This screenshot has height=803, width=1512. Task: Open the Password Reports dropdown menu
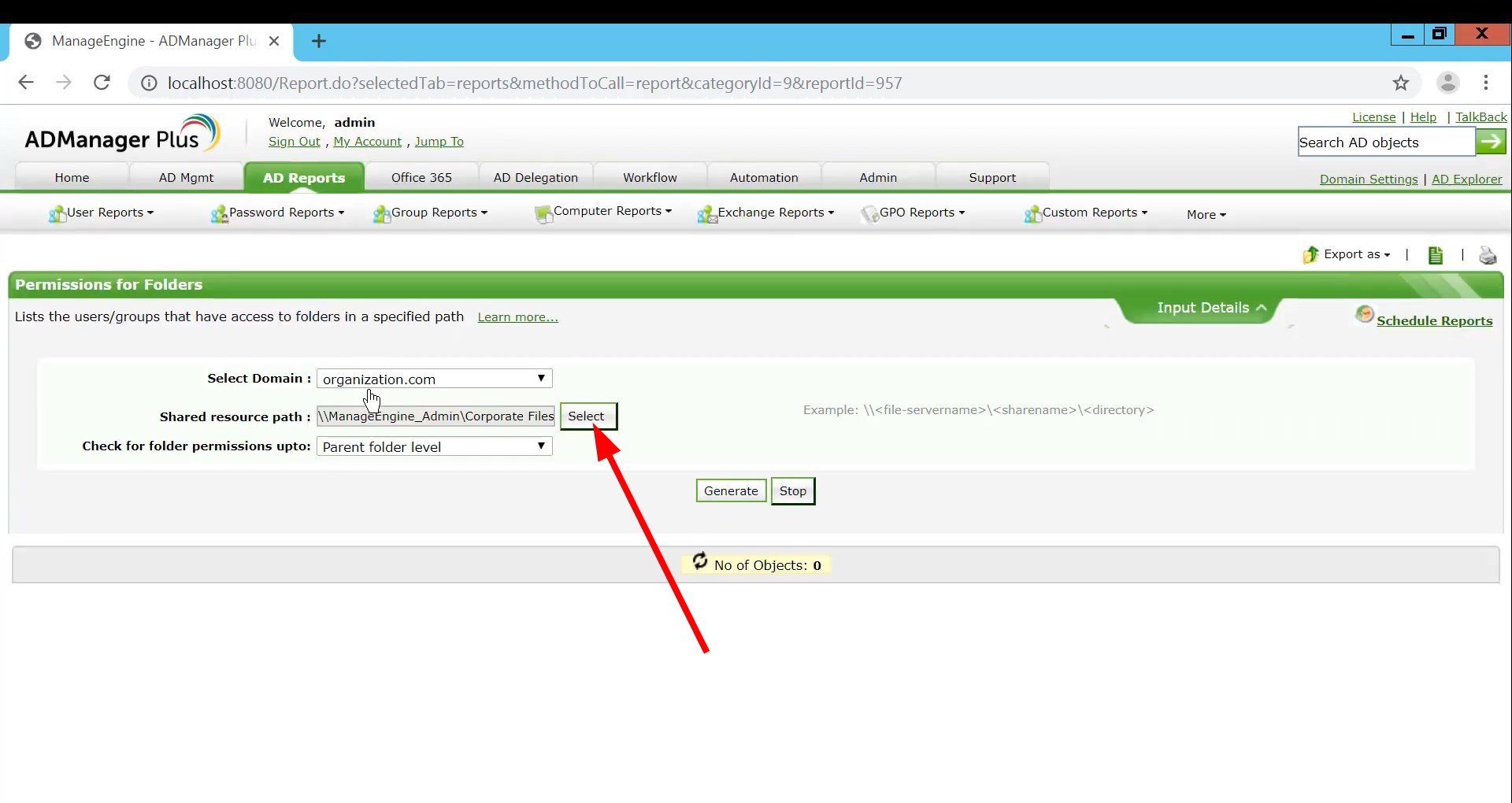tap(287, 213)
